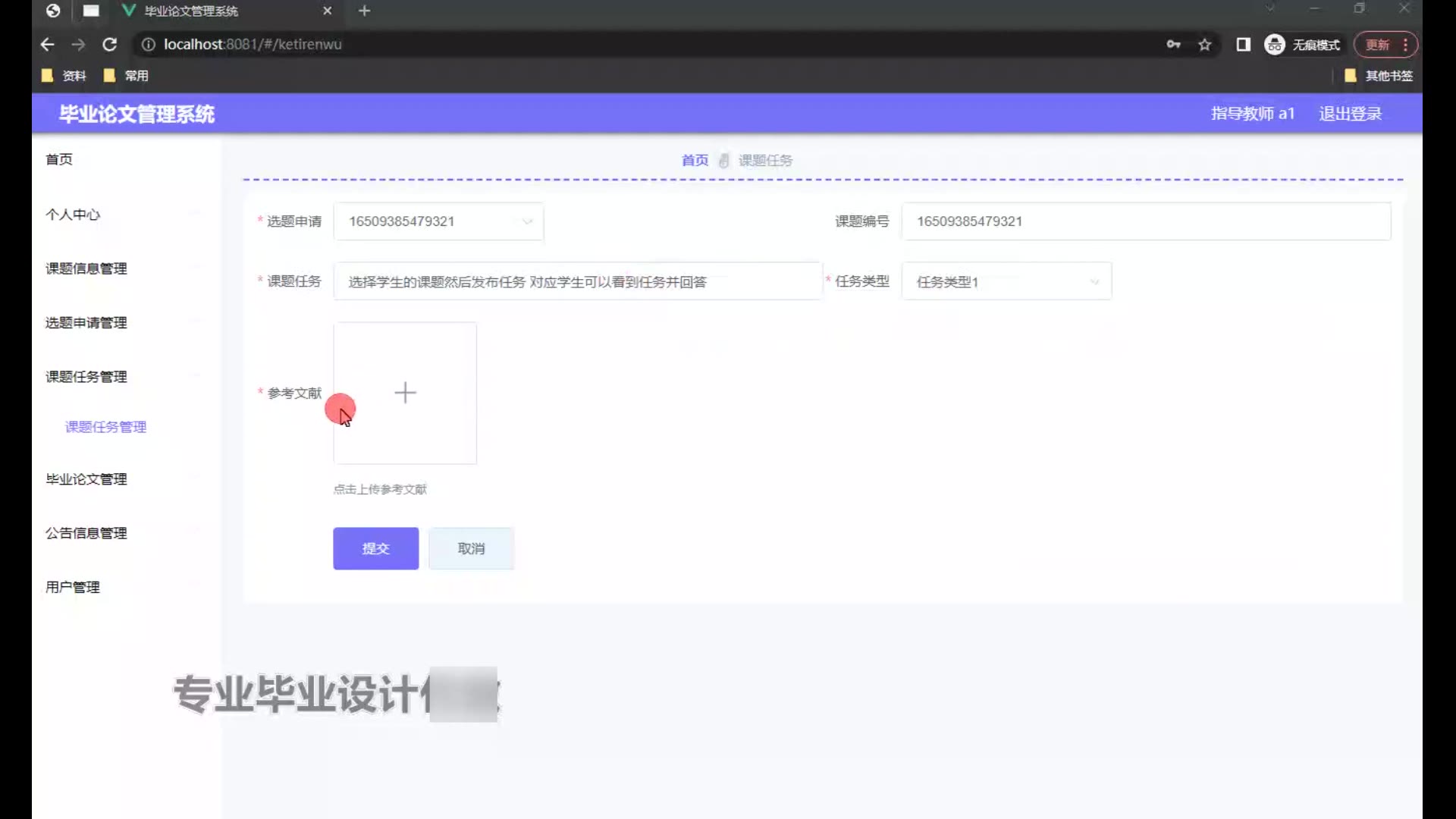This screenshot has width=1456, height=819.
Task: Open the password key icon
Action: click(x=1173, y=45)
